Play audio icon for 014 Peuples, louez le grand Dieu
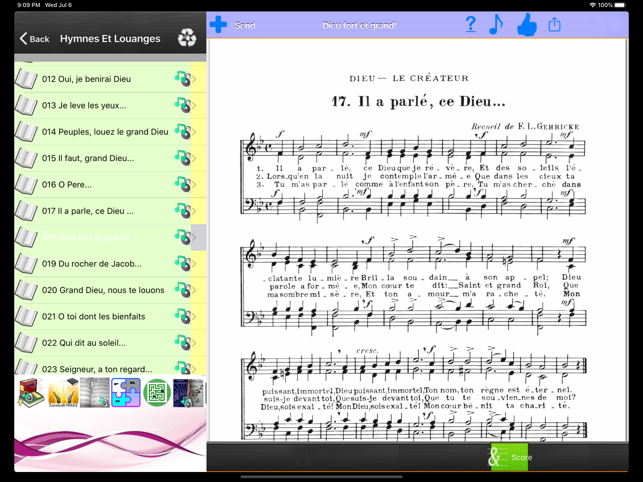643x482 pixels. pyautogui.click(x=182, y=132)
